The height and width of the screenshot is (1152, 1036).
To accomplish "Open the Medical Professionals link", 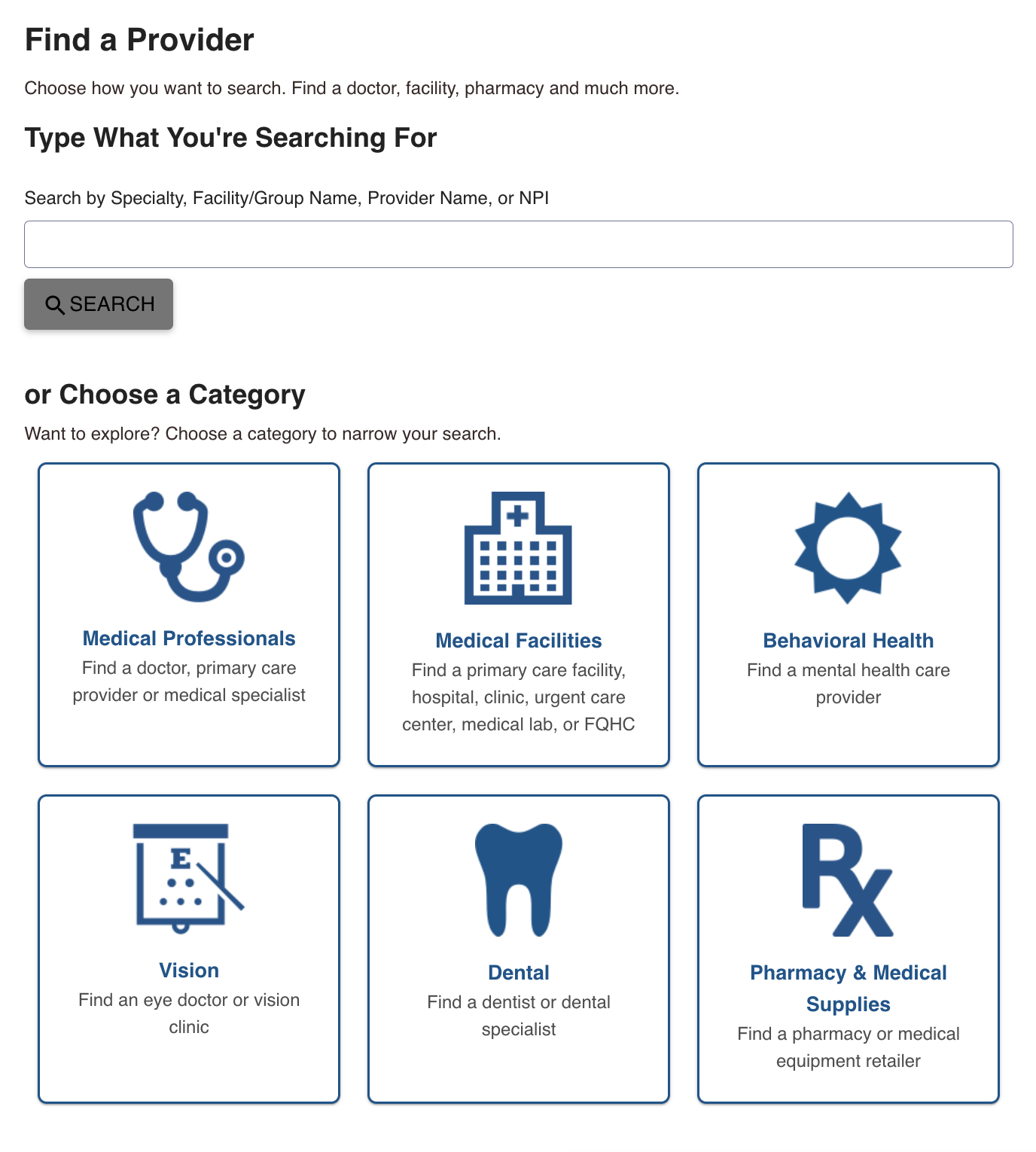I will [189, 638].
